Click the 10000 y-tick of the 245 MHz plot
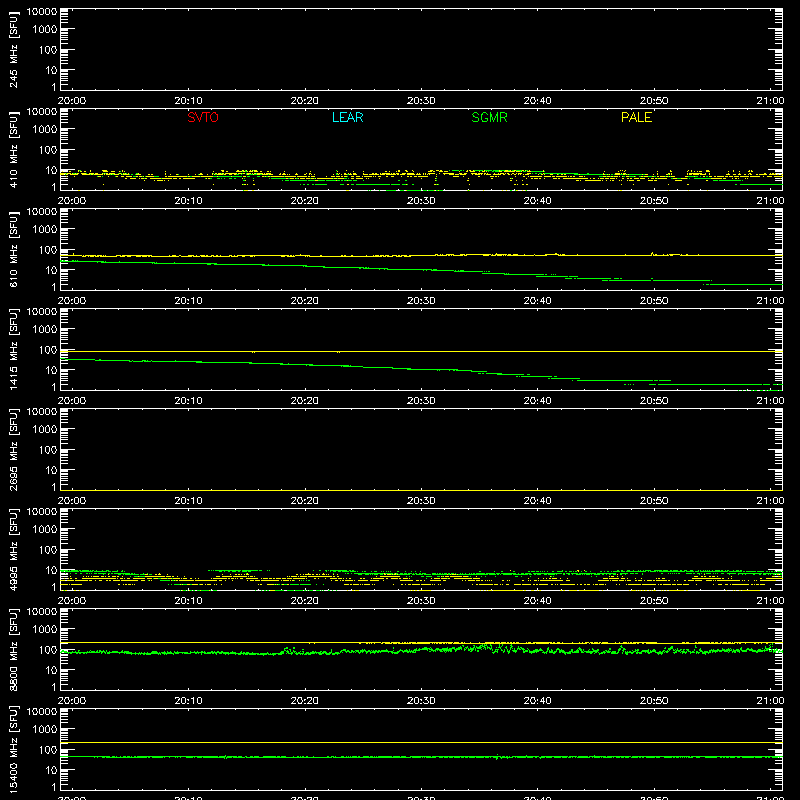Viewport: 800px width, 800px height. click(x=42, y=12)
